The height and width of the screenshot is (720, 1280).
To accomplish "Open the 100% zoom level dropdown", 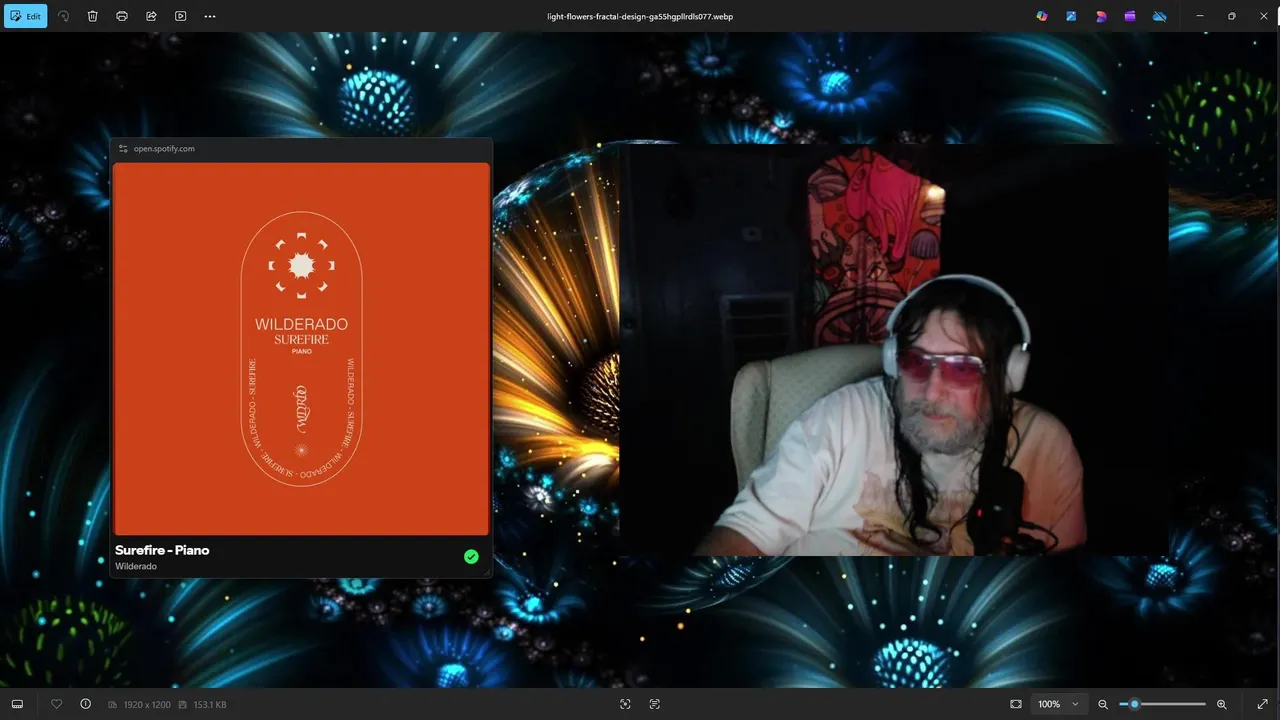I will (1058, 704).
